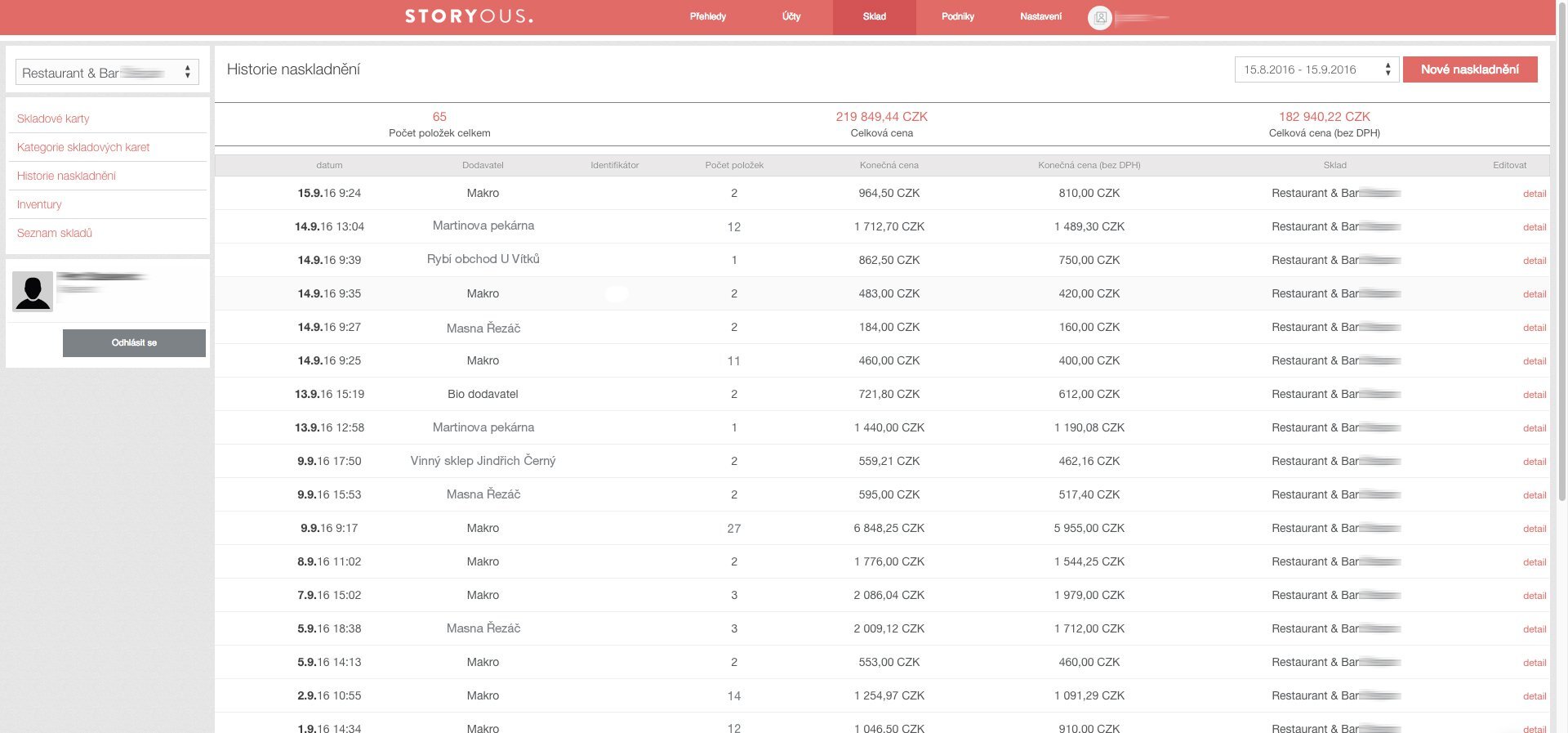Viewport: 1568px width, 733px height.
Task: Open detail for 5.9.16 18:38 Masna Řezáč
Action: tap(1535, 629)
